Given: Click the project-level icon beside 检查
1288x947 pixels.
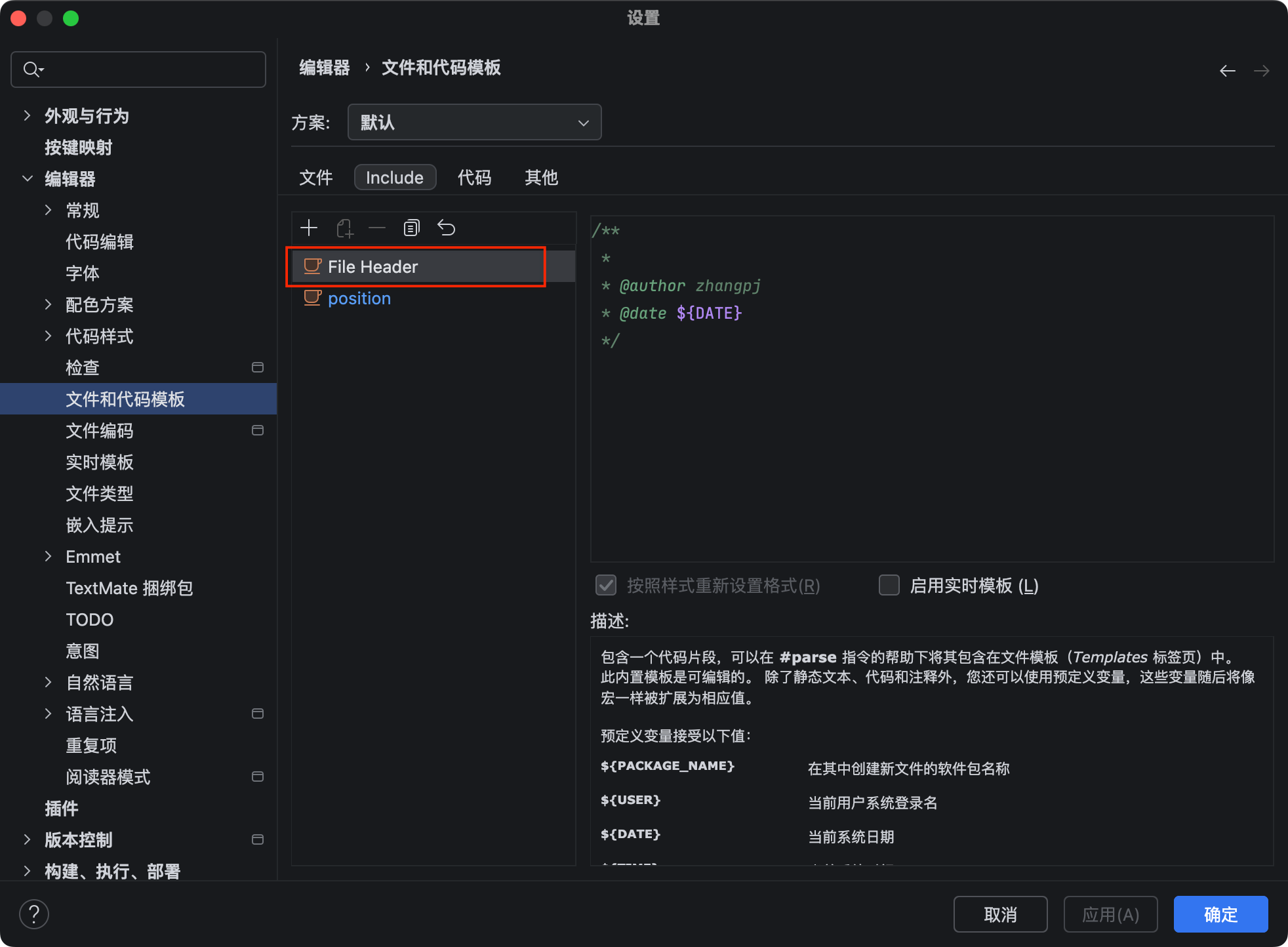Looking at the screenshot, I should tap(258, 367).
